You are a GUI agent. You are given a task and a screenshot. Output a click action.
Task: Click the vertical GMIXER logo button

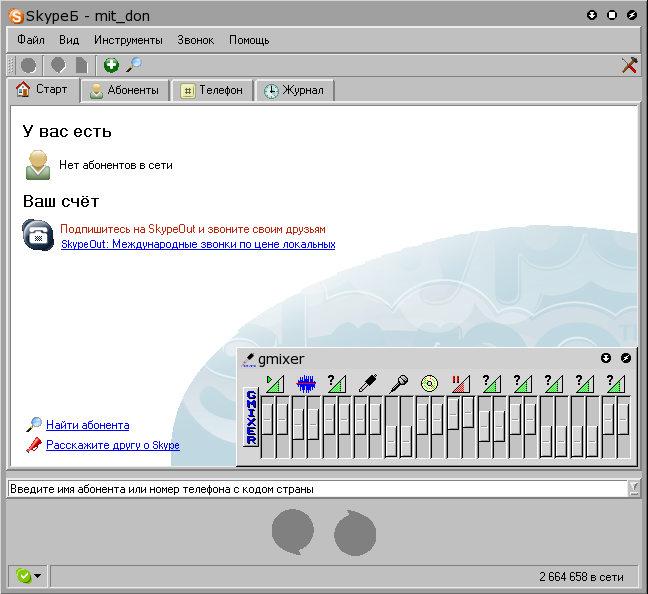coord(251,417)
